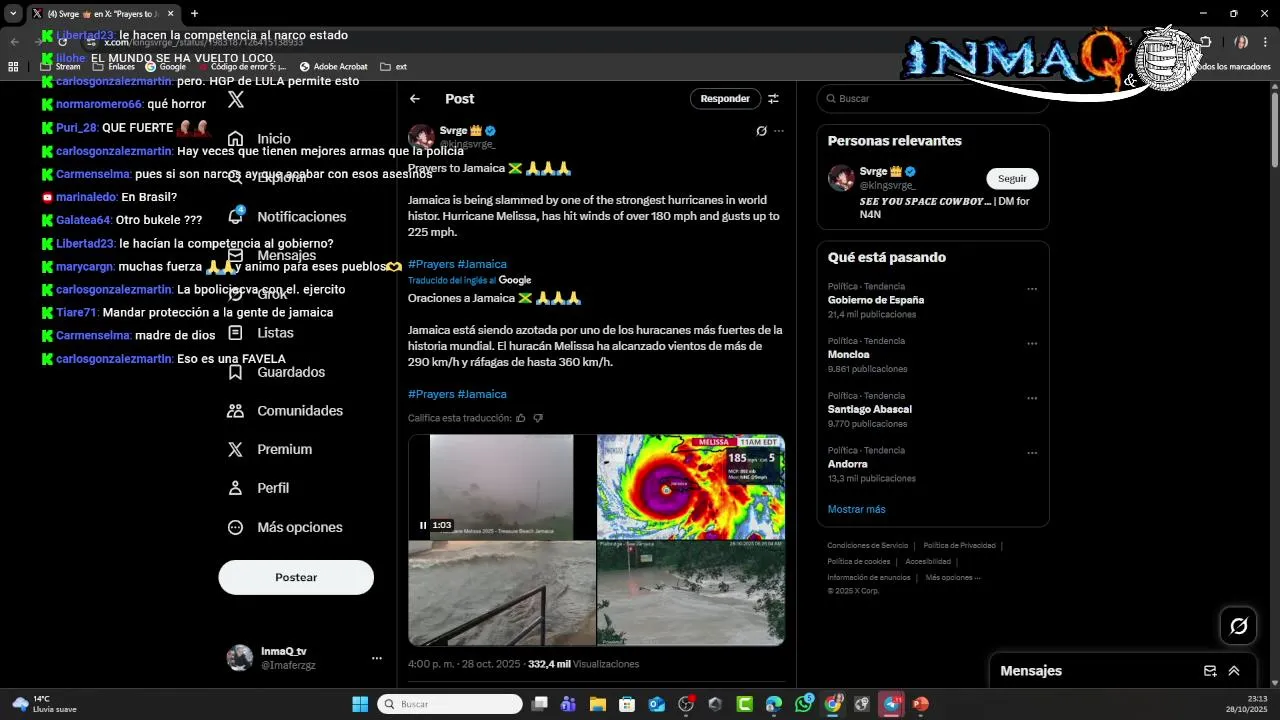Open reply filter settings icon beside Responder
Screen dimensions: 1280x720
773,99
